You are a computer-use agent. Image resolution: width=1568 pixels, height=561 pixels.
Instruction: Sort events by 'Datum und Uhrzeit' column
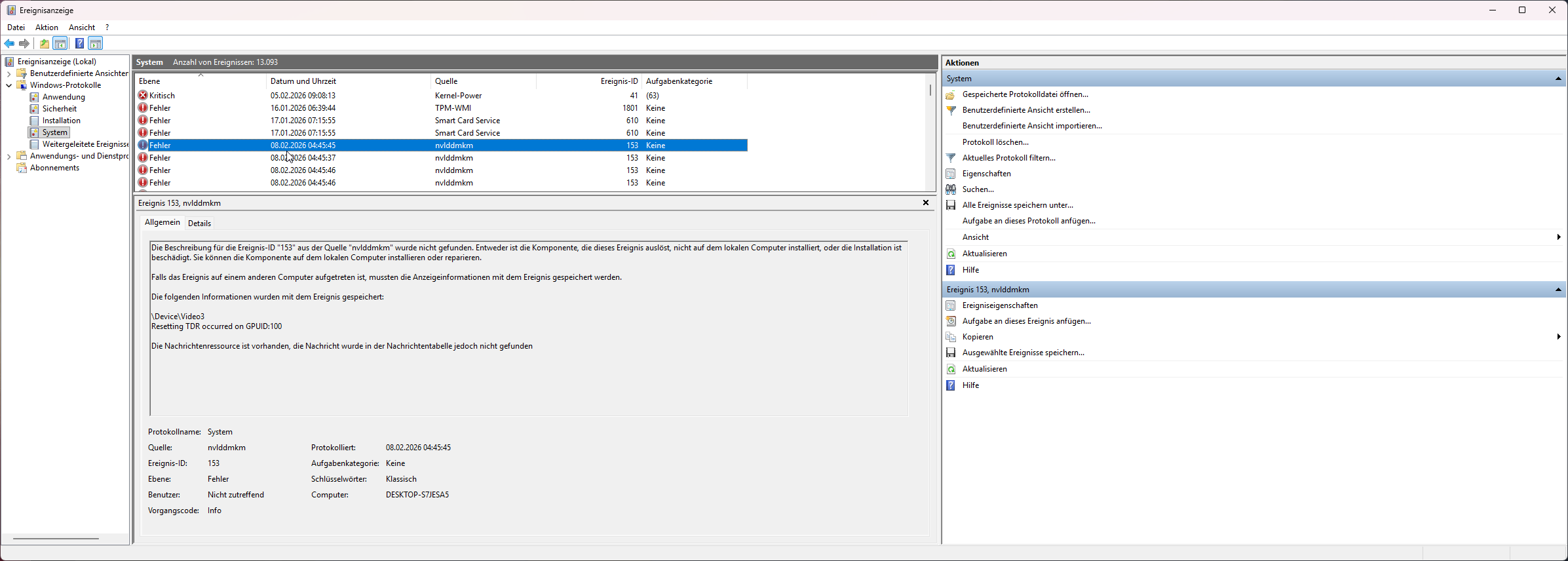(x=303, y=81)
